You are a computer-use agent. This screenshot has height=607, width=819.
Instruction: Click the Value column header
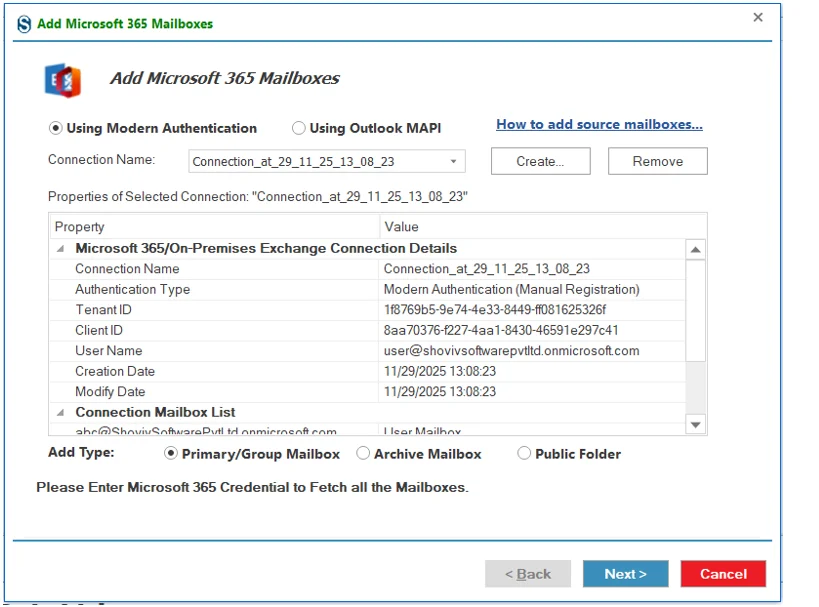coord(543,227)
